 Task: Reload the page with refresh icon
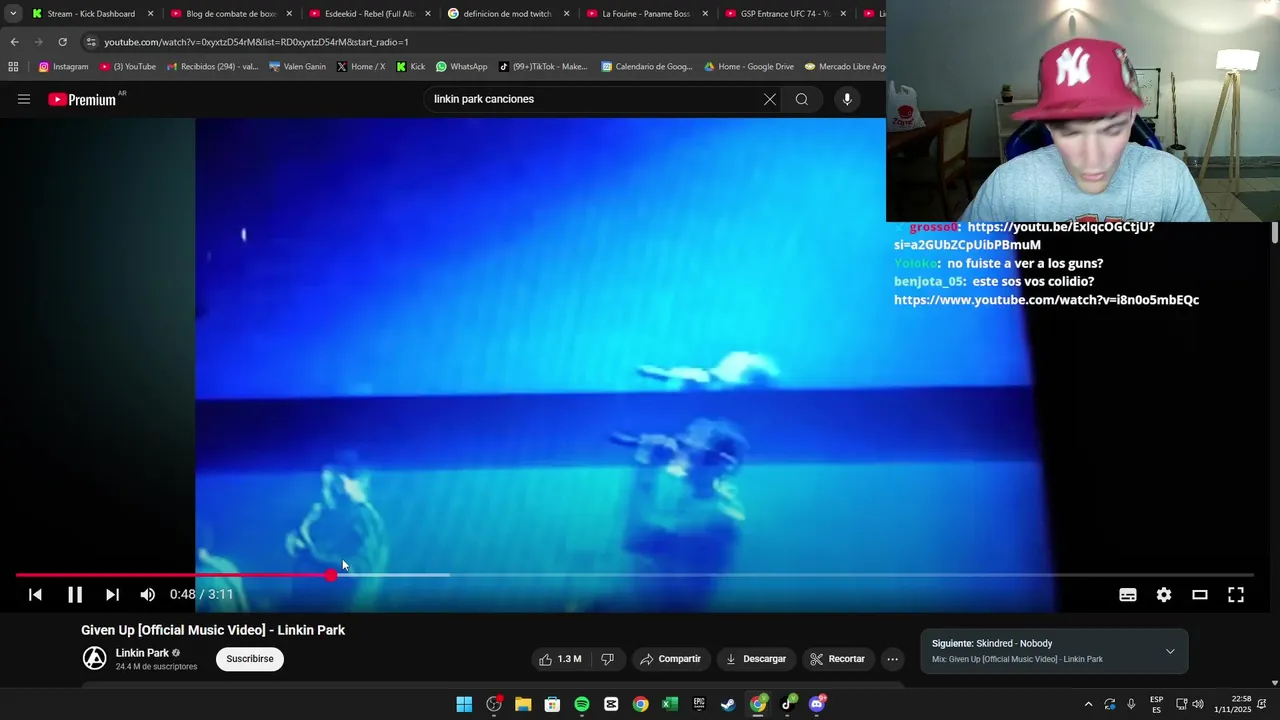(x=62, y=42)
